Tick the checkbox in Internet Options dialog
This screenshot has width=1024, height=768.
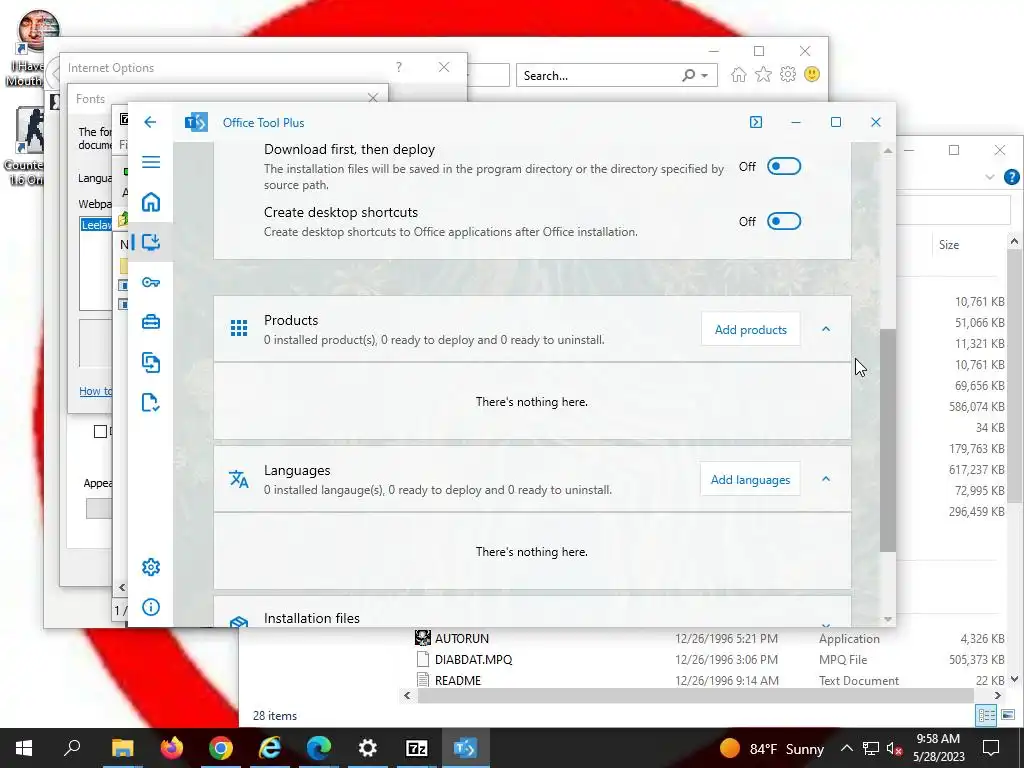[x=100, y=432]
